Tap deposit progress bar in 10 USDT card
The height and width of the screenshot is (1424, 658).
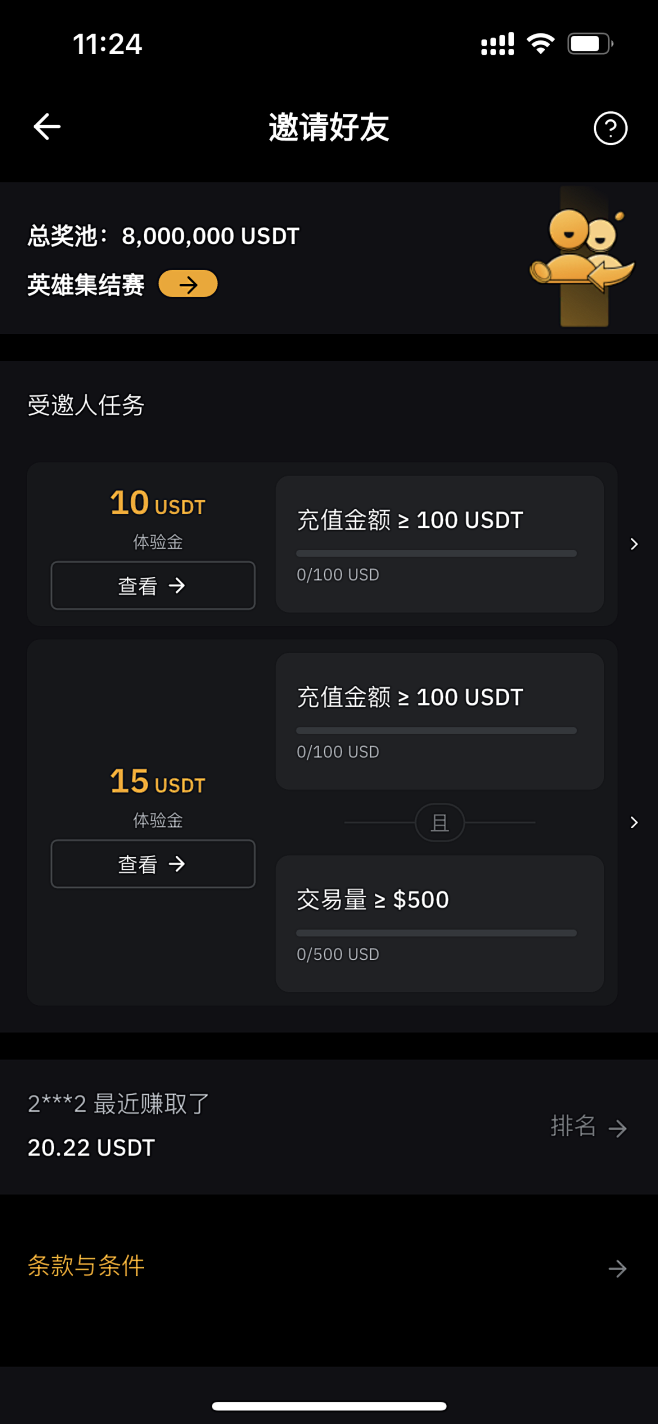[436, 553]
